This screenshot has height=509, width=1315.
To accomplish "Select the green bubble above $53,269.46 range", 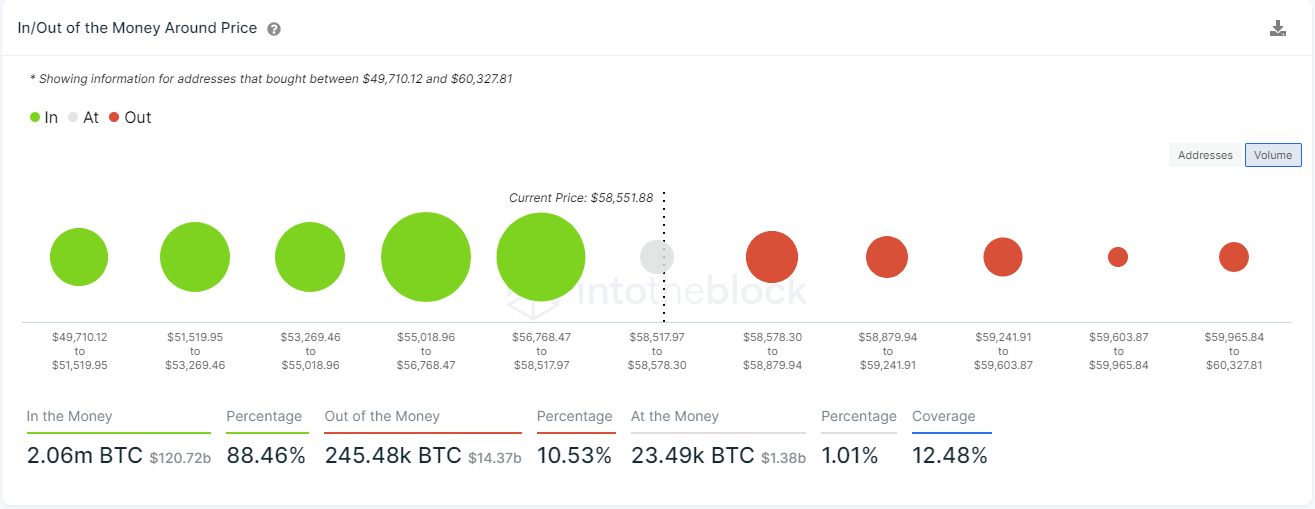I will coord(310,257).
